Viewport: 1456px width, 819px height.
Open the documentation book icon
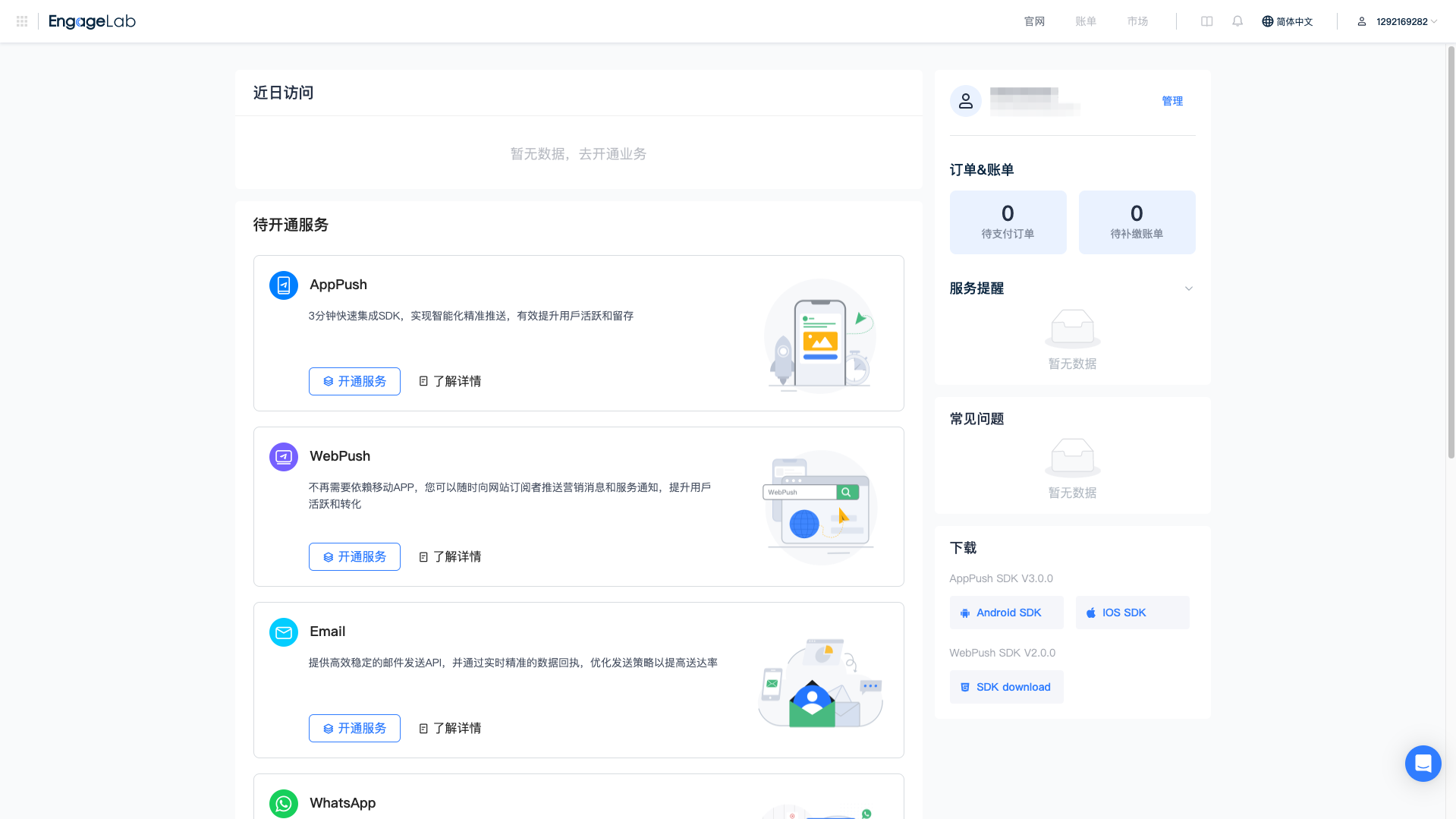point(1206,21)
